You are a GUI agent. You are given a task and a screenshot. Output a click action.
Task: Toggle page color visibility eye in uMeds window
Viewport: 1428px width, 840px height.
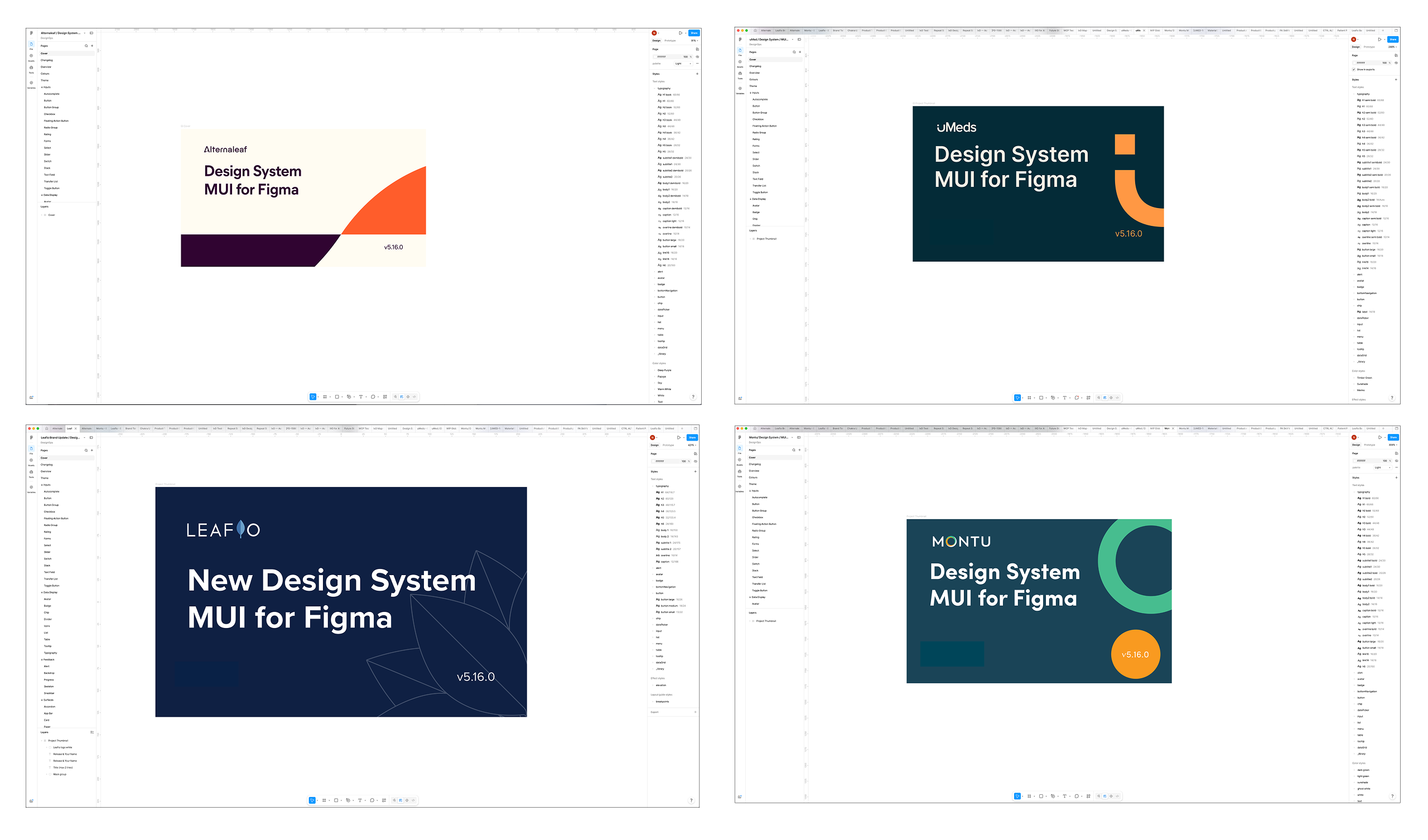(1396, 63)
